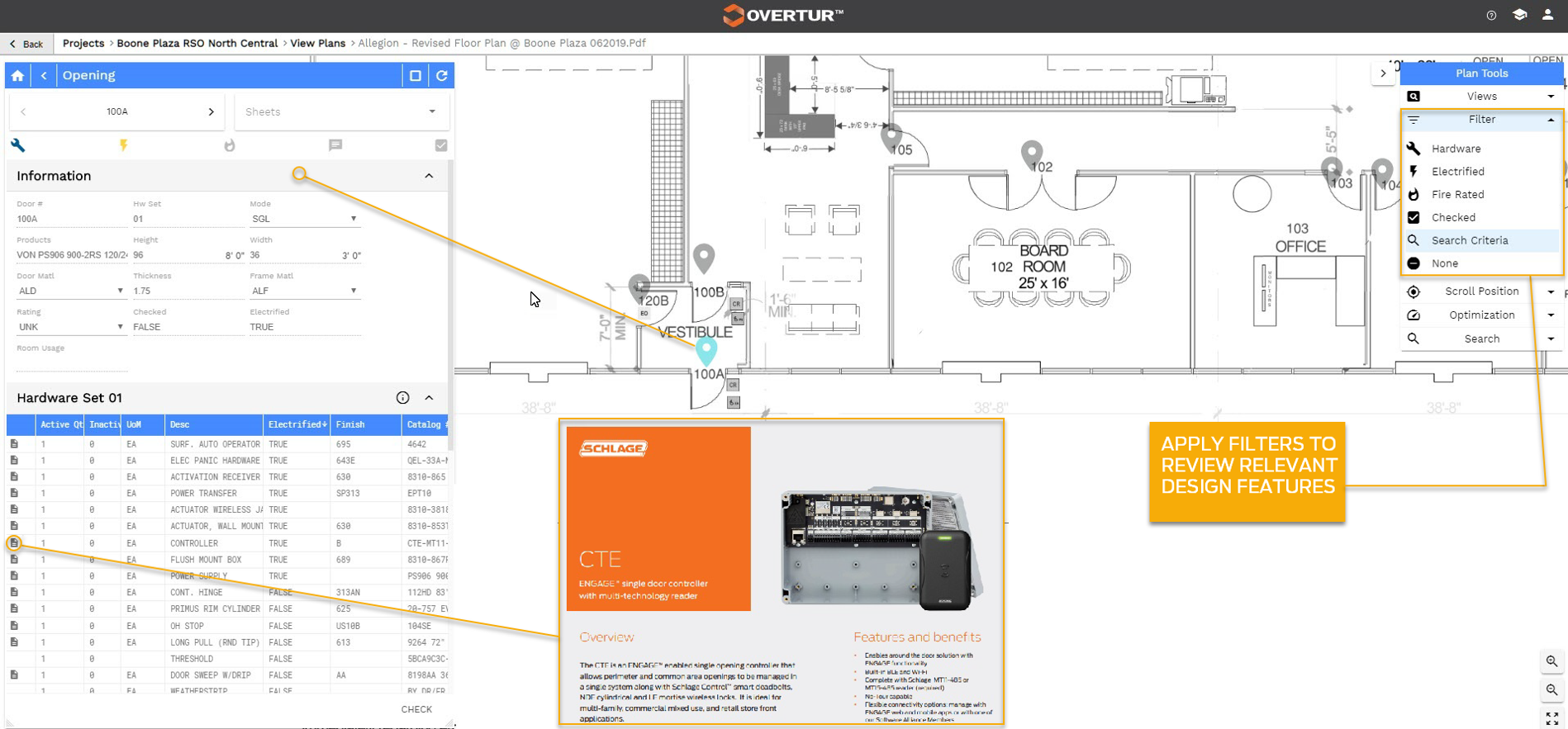The width and height of the screenshot is (1568, 729).
Task: Collapse the Information section
Action: [429, 176]
